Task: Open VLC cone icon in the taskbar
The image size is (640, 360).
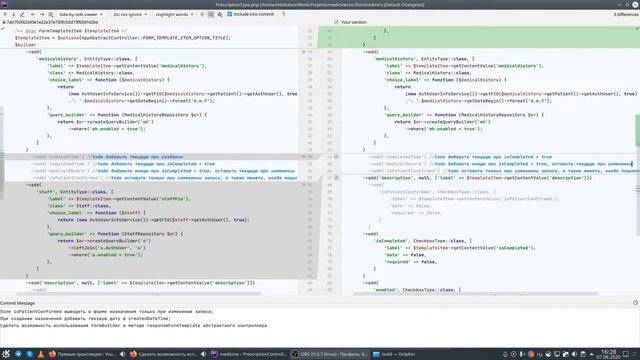Action: tap(41, 354)
